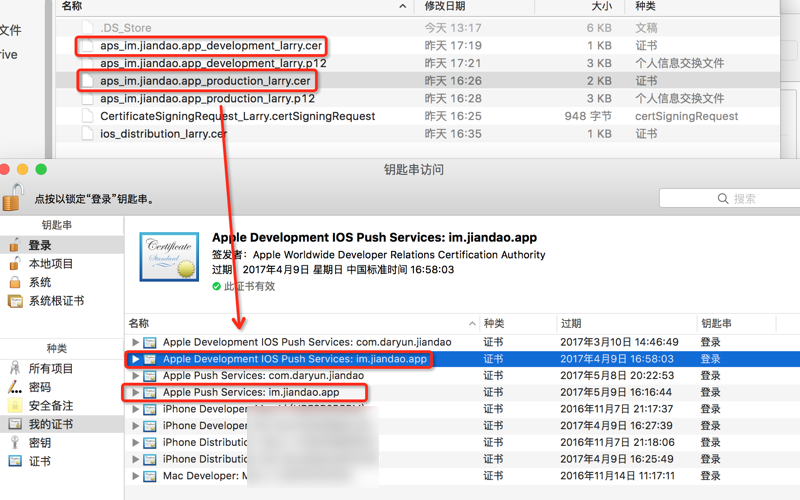
Task: Click file icon of ios_distribution_larry.cer
Action: (88, 134)
